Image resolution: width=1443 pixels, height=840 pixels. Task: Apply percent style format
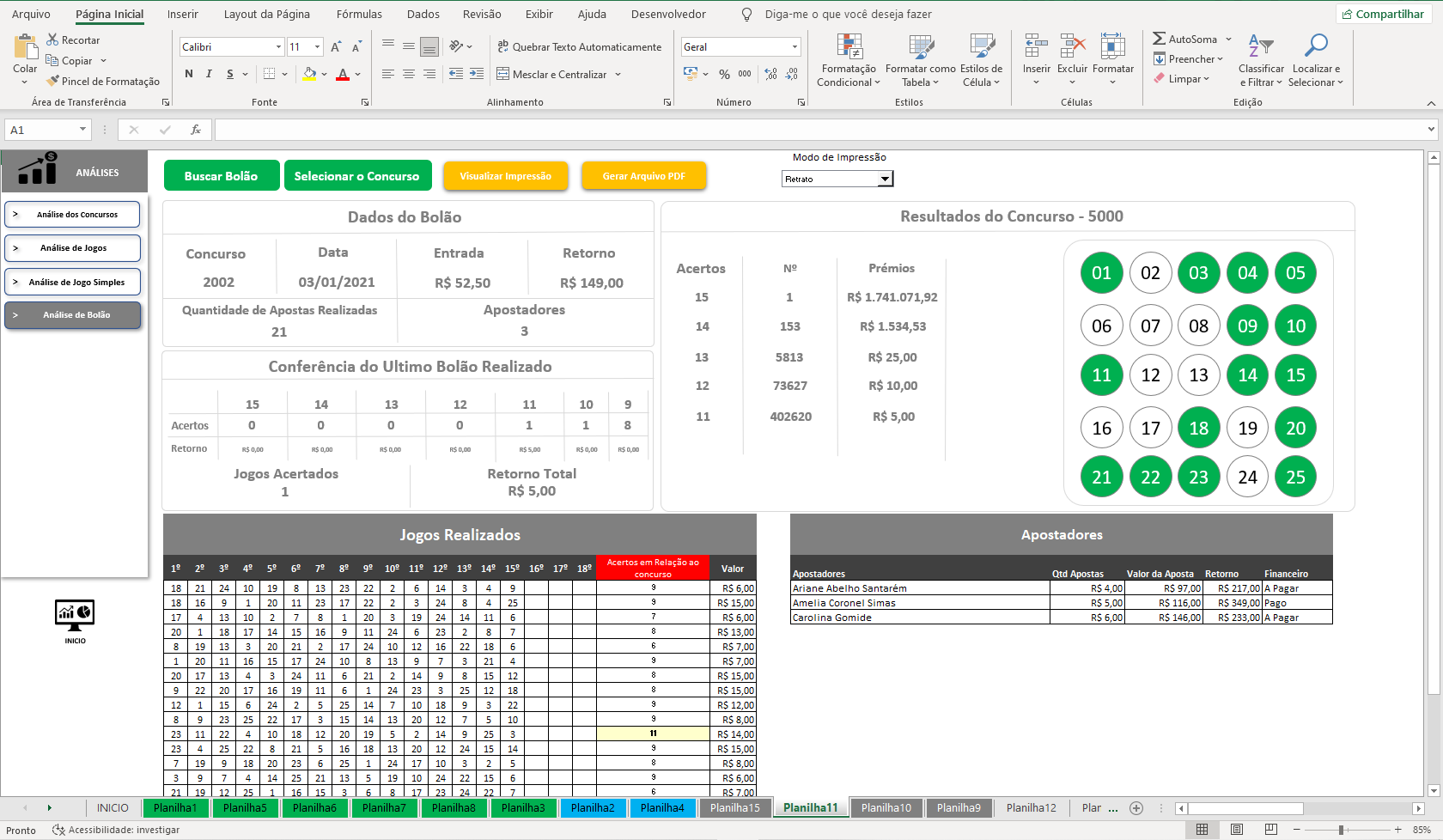[724, 74]
